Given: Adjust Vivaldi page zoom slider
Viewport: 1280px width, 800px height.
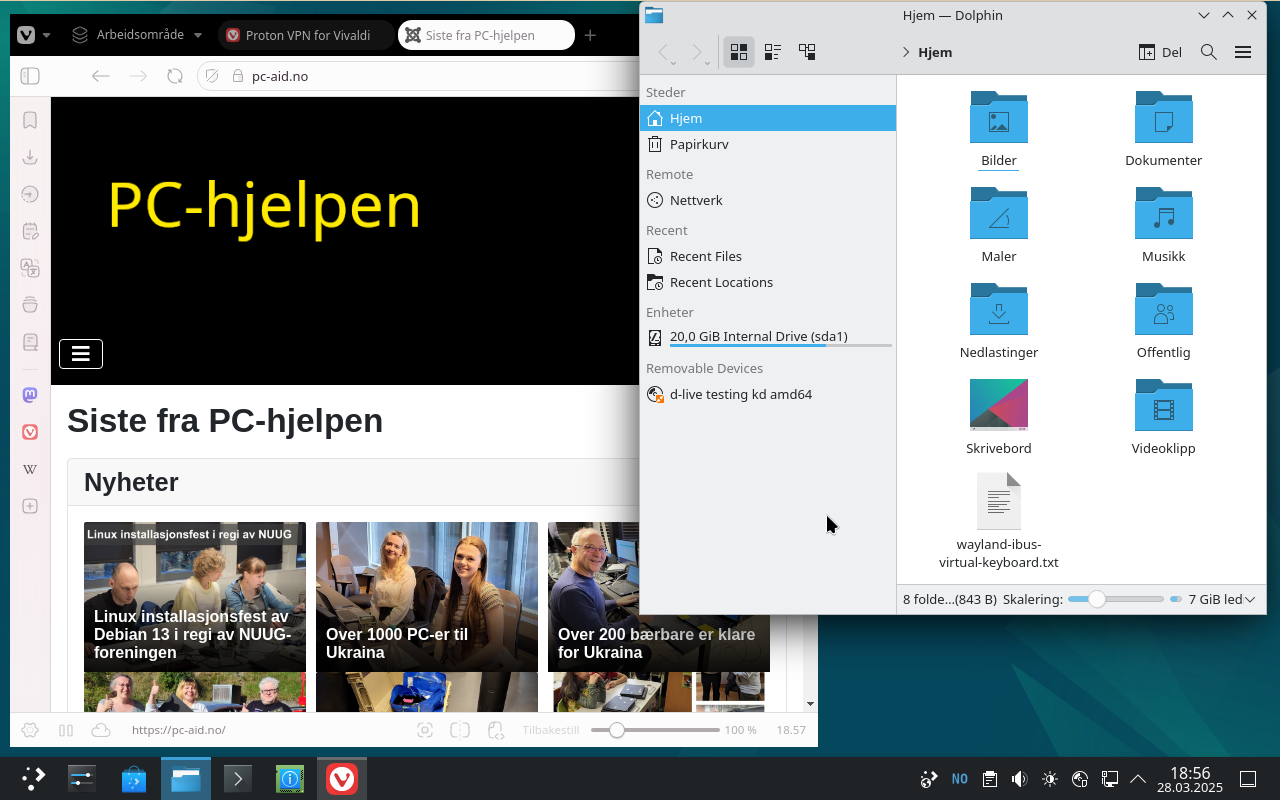Looking at the screenshot, I should pyautogui.click(x=655, y=730).
